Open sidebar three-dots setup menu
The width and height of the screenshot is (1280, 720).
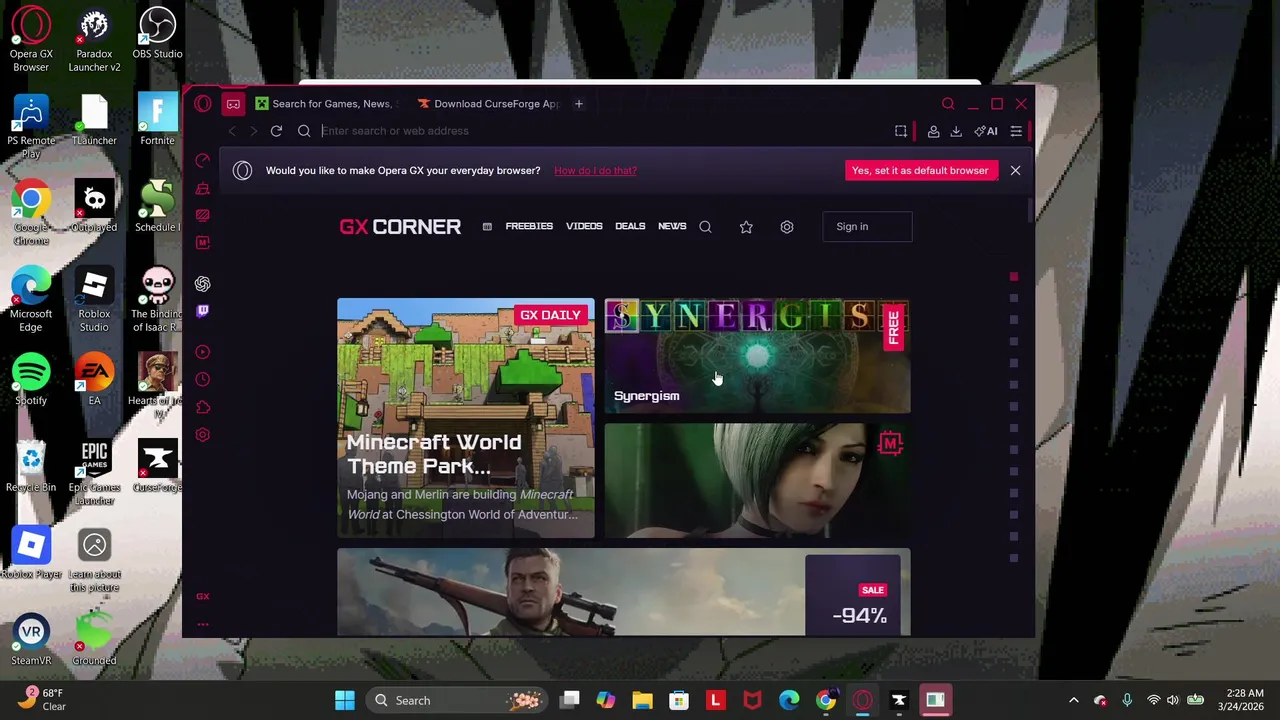point(203,624)
